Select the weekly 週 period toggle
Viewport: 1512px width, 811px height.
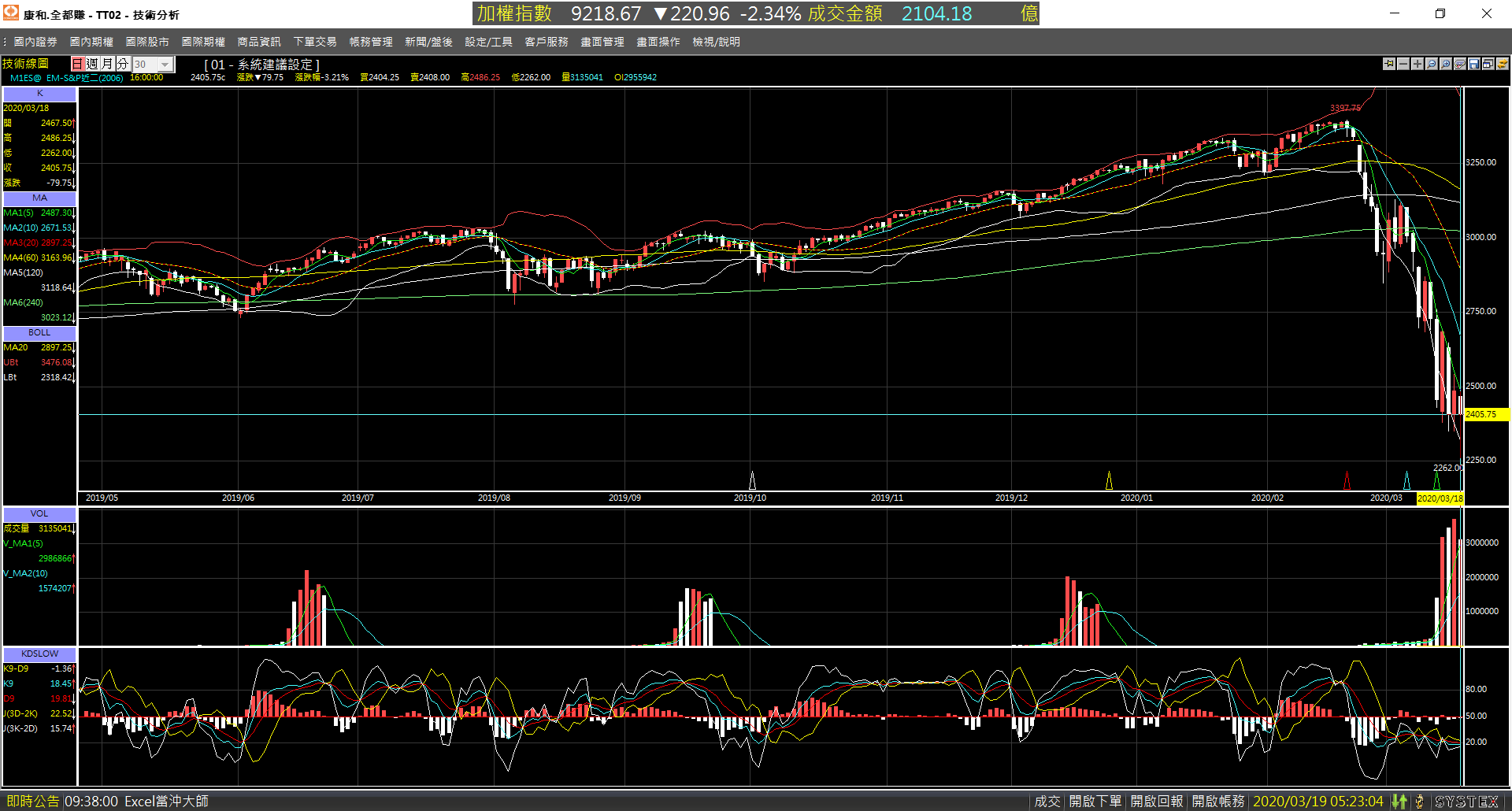coord(93,64)
